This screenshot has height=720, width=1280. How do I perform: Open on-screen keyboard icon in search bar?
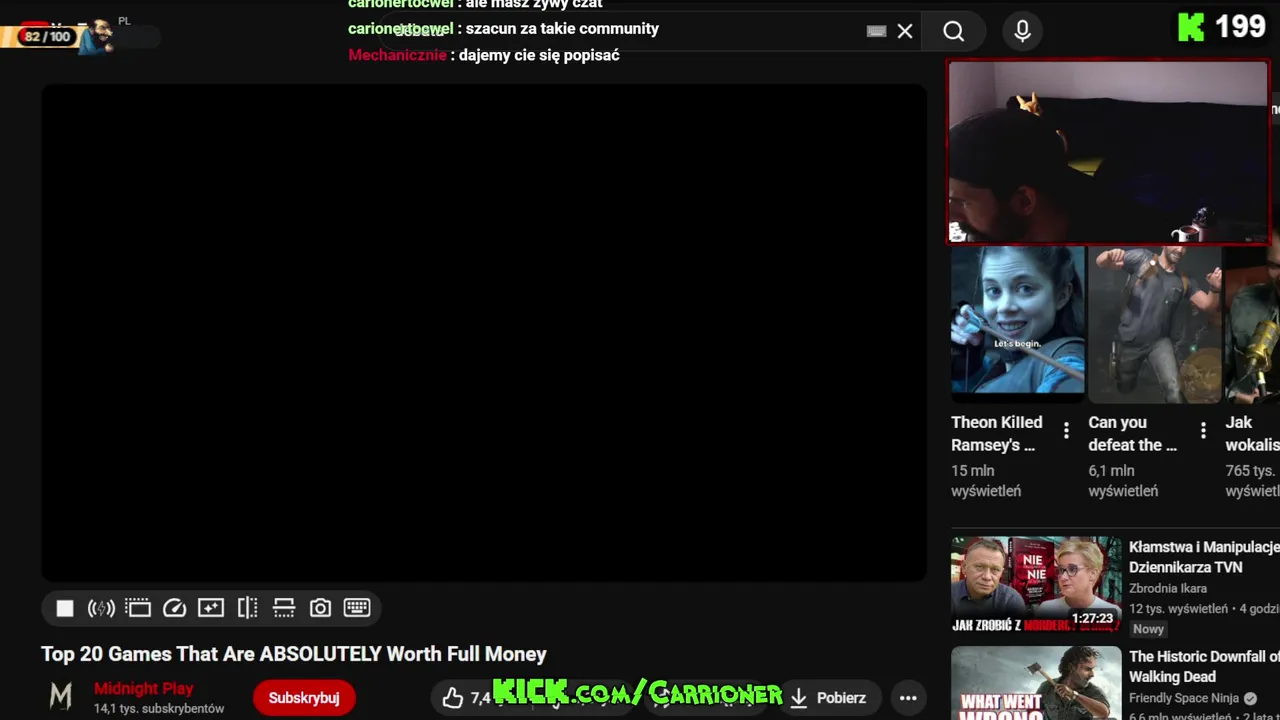(877, 31)
